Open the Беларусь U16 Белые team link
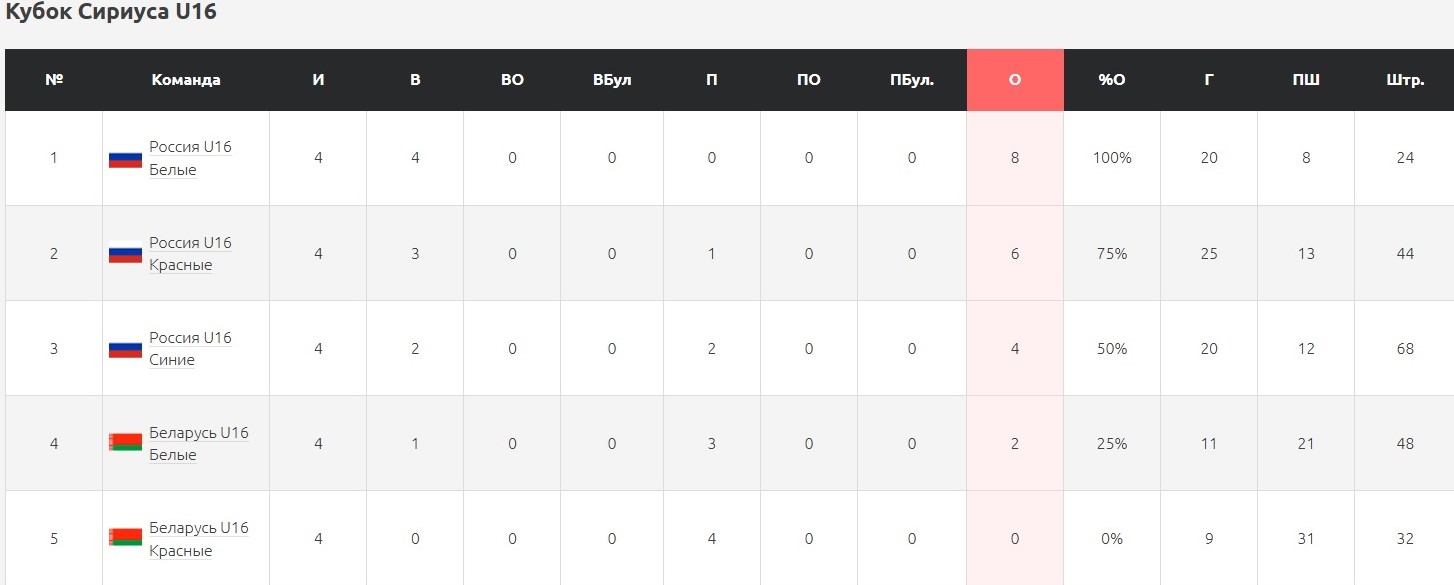Image resolution: width=1454 pixels, height=585 pixels. pos(198,443)
